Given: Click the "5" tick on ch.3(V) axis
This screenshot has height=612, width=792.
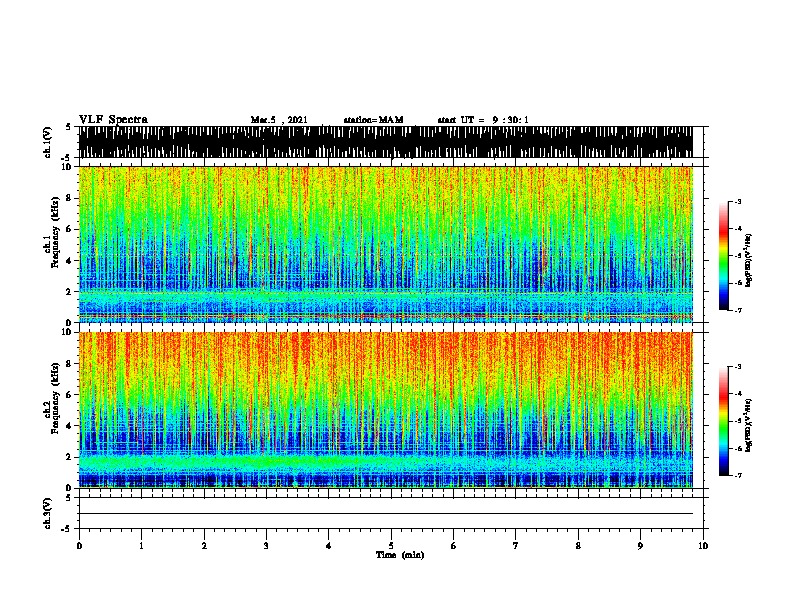Looking at the screenshot, I should click(68, 497).
